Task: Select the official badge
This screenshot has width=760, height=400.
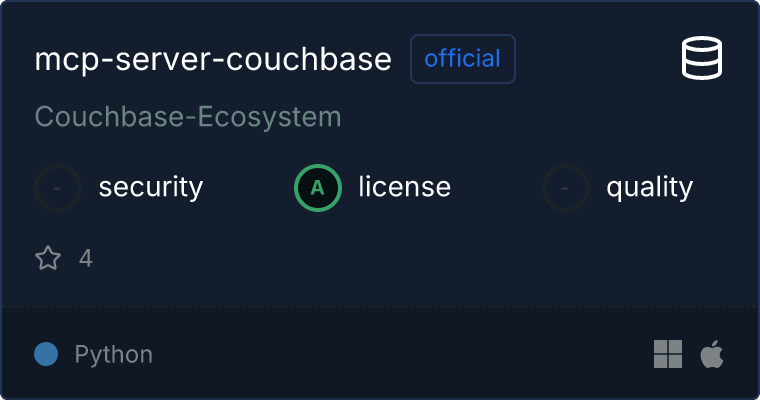Action: [462, 59]
